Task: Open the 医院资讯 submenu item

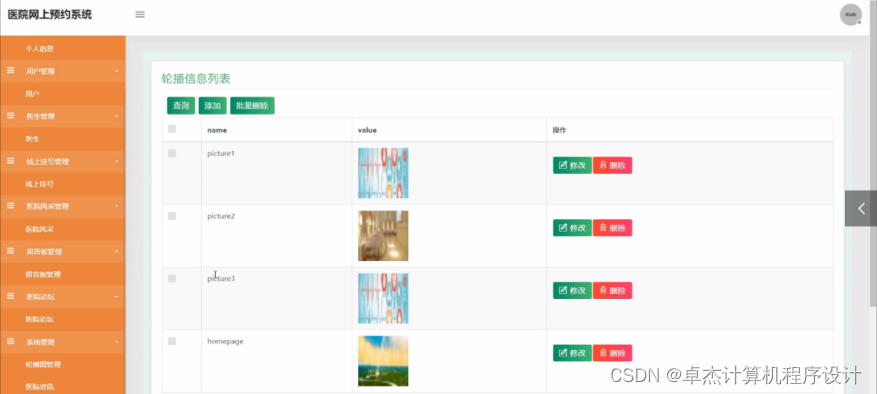Action: tap(39, 386)
